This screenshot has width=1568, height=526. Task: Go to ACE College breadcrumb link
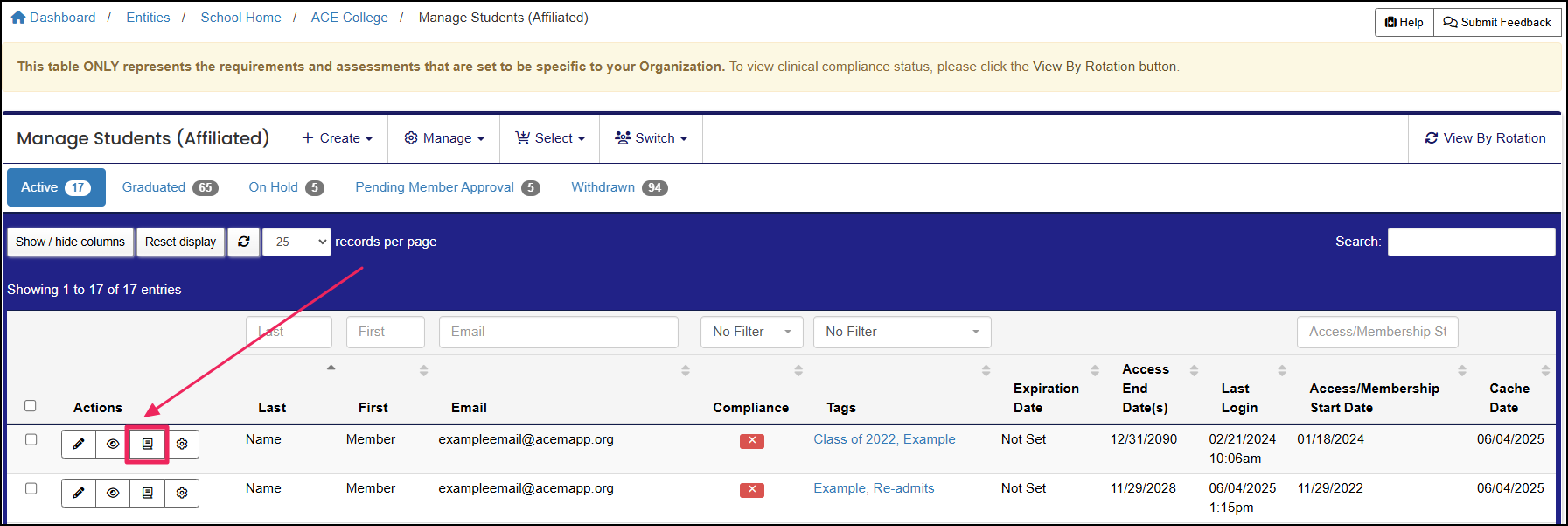click(x=349, y=18)
